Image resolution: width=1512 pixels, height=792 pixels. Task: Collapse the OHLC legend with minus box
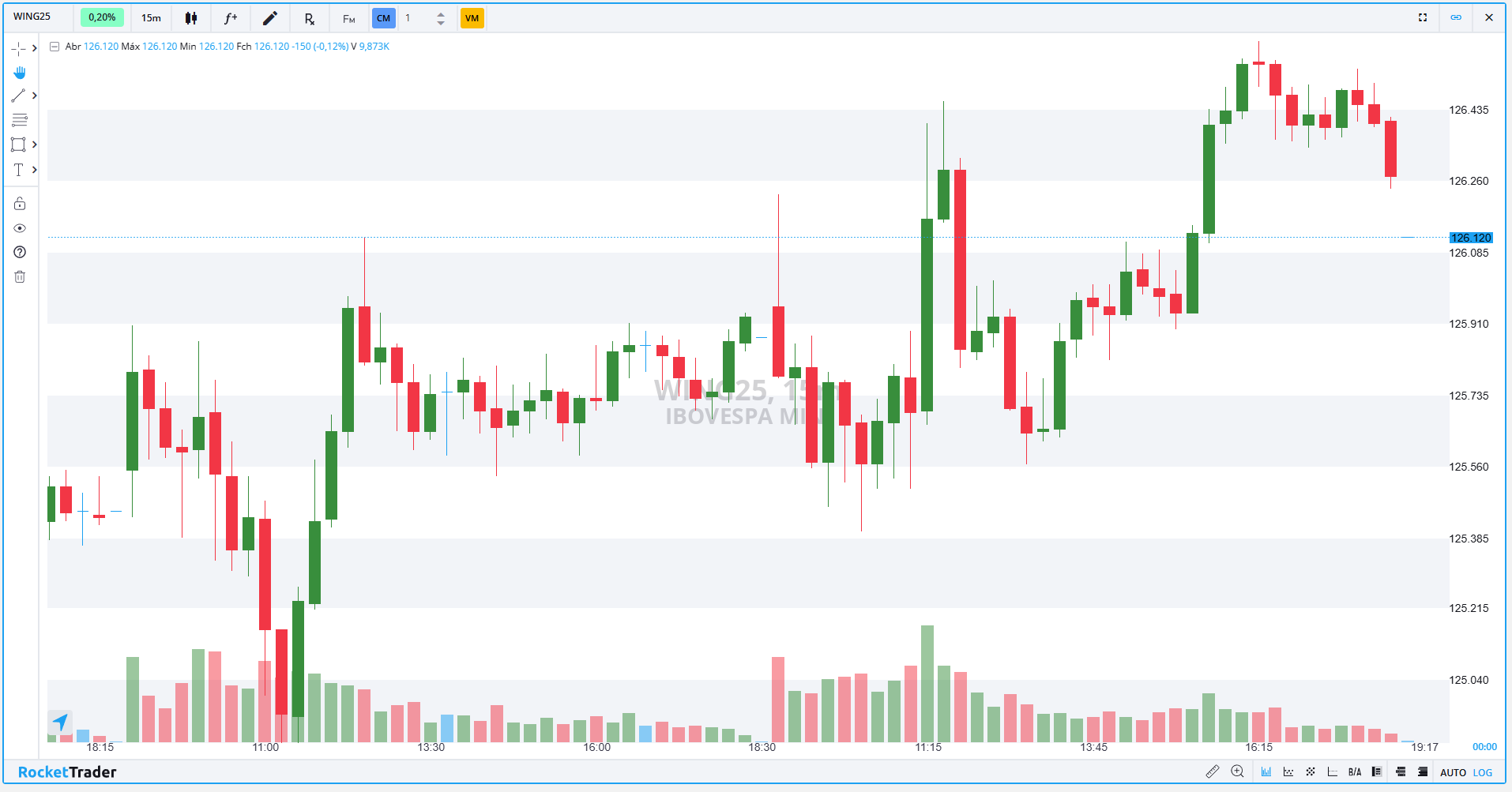55,47
